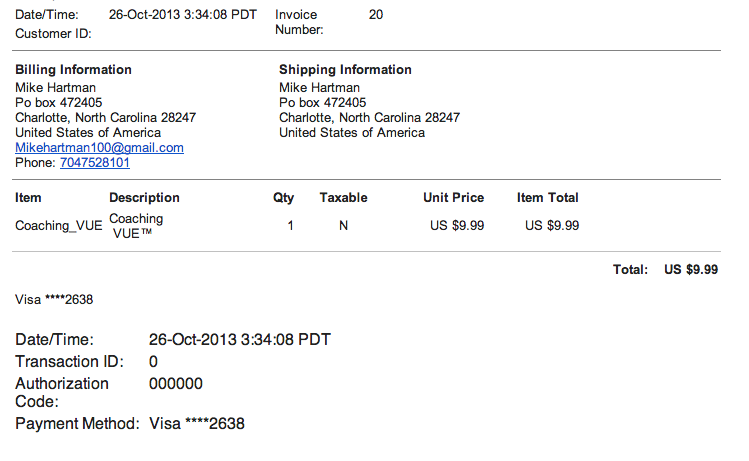The width and height of the screenshot is (749, 461).
Task: Click the authorization code value 000000
Action: 176,384
